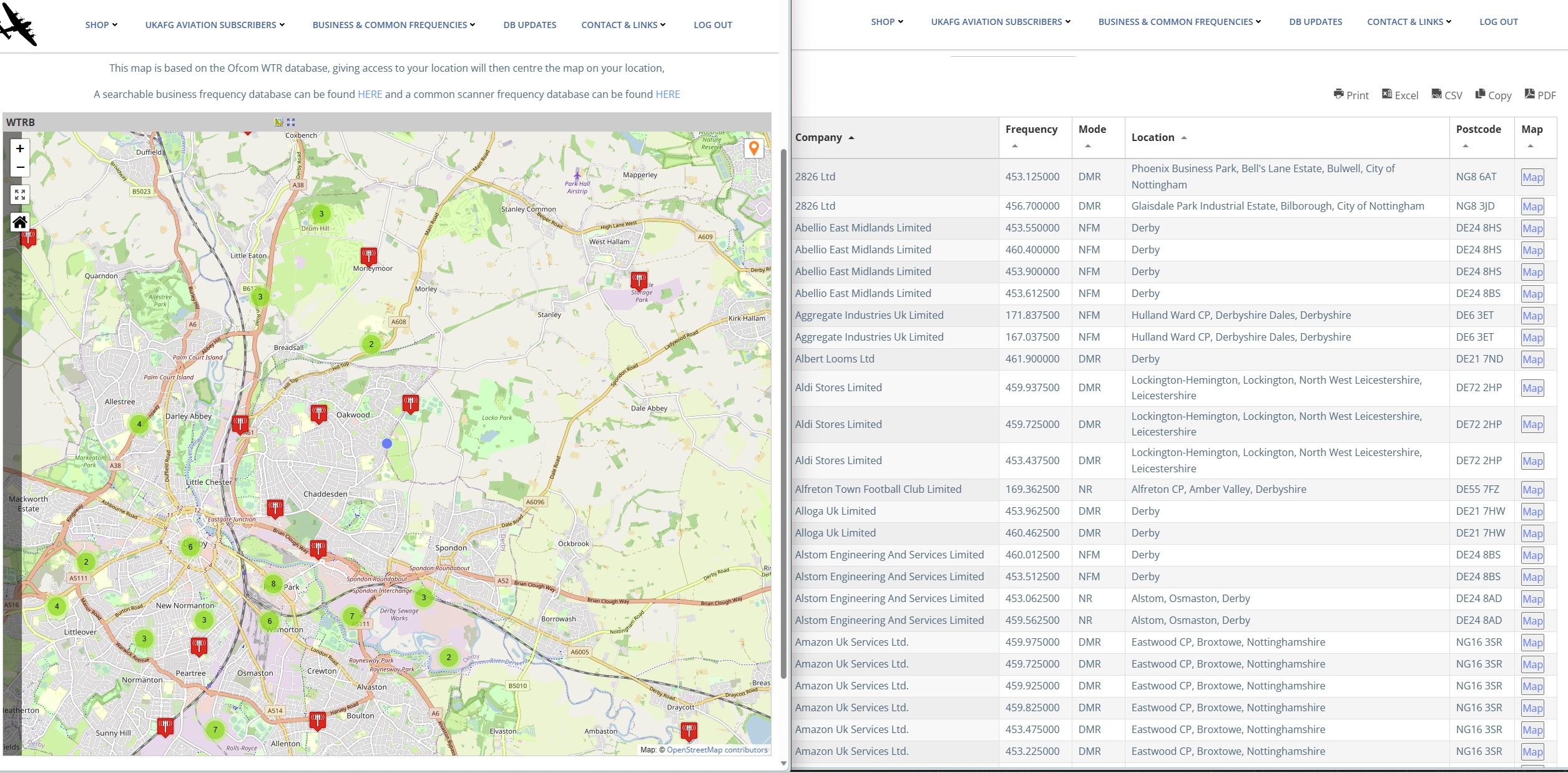
Task: Click scroll down arrow of left page
Action: (783, 764)
